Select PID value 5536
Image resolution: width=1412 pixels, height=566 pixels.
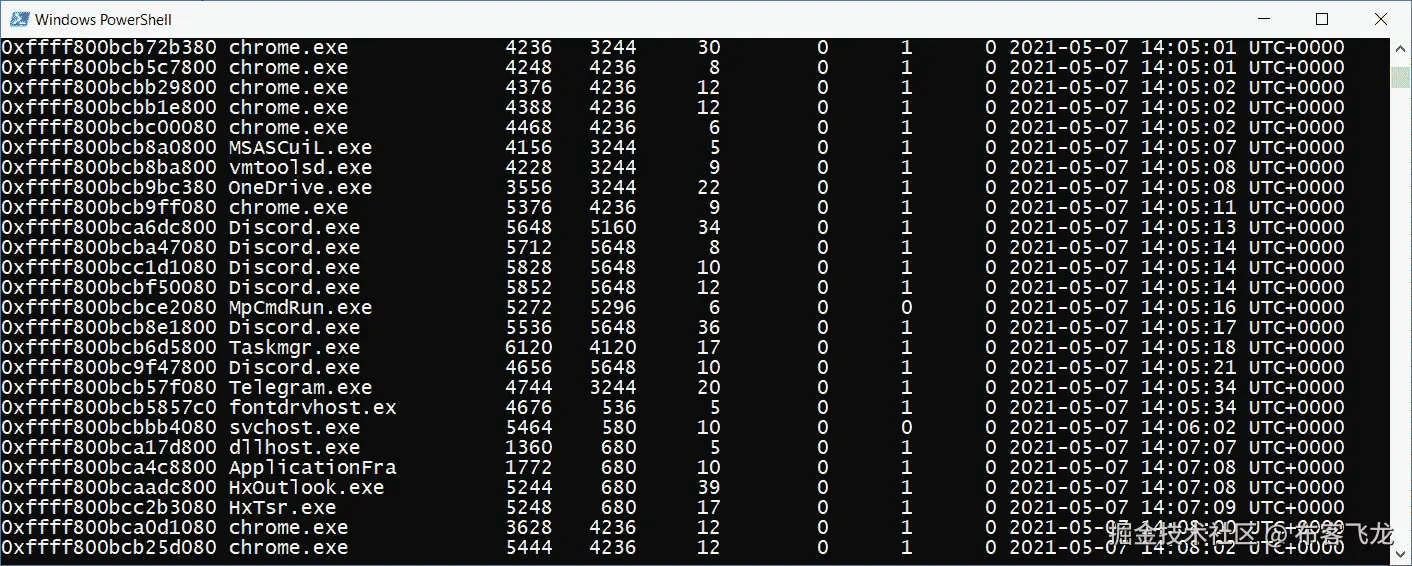coord(528,327)
